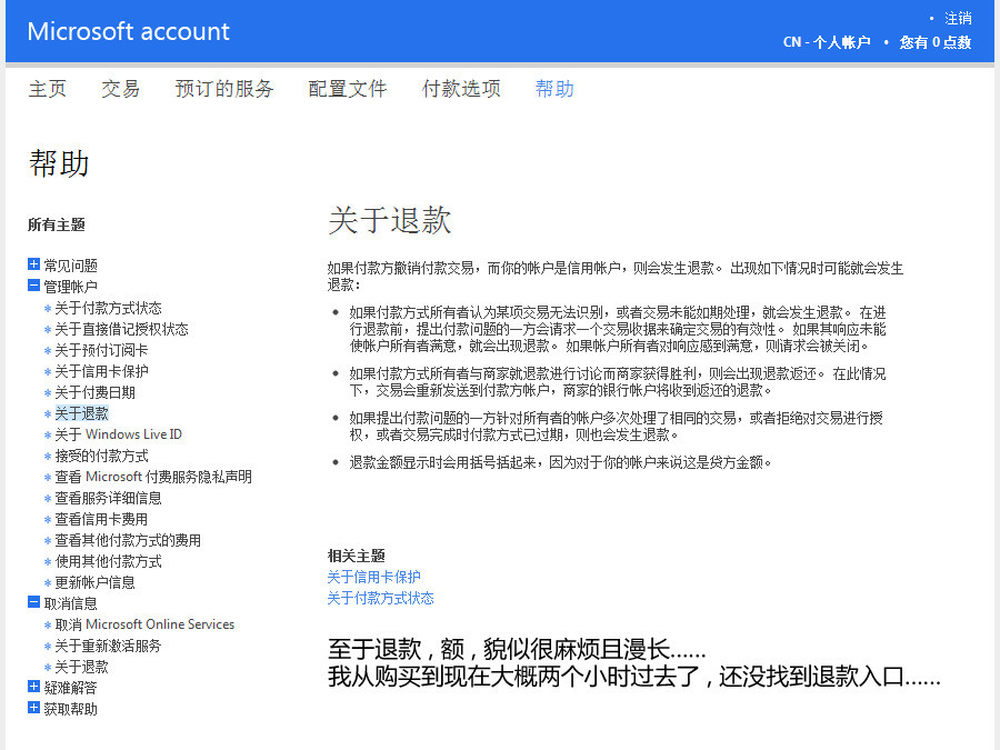1000x750 pixels.
Task: Select the 关于重新激活服务 topic
Action: coord(108,645)
